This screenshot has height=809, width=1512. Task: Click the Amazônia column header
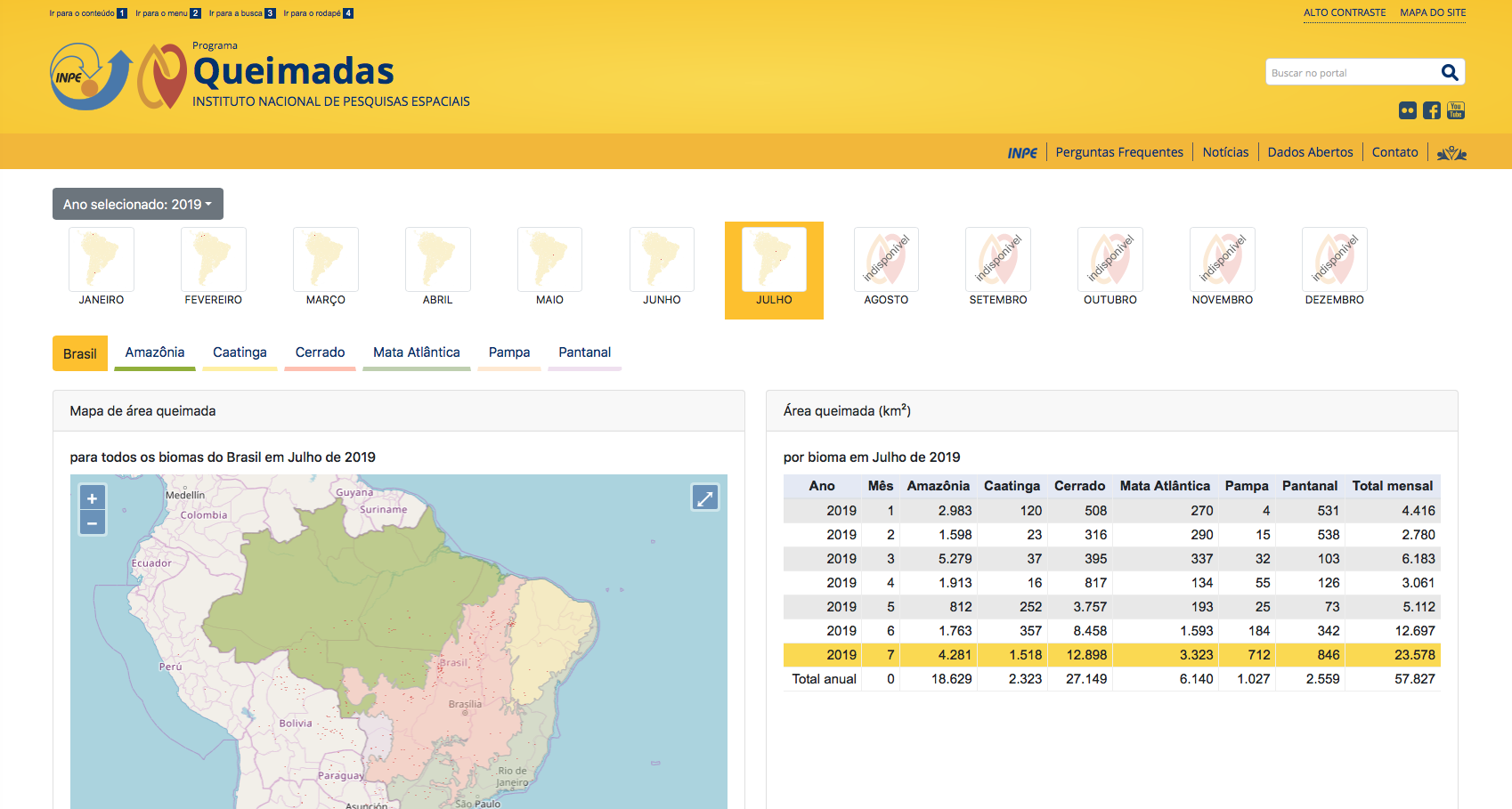tap(939, 486)
